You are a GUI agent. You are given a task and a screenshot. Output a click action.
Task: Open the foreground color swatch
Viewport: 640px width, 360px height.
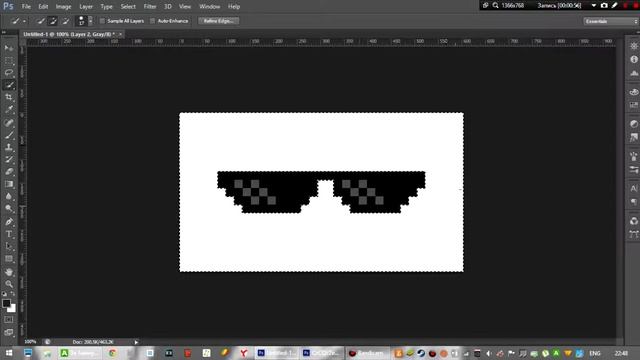pos(6,303)
